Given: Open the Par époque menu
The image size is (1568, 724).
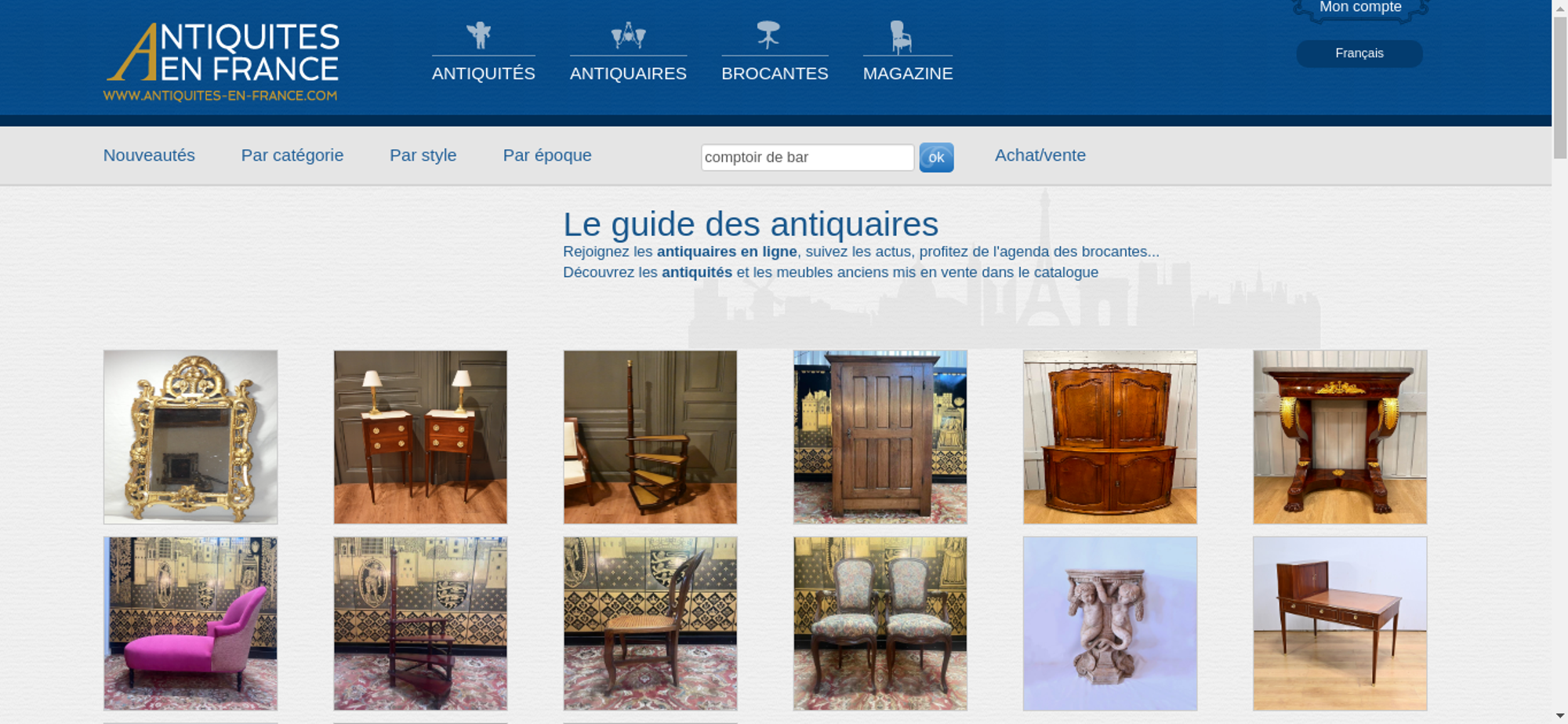Looking at the screenshot, I should tap(547, 155).
